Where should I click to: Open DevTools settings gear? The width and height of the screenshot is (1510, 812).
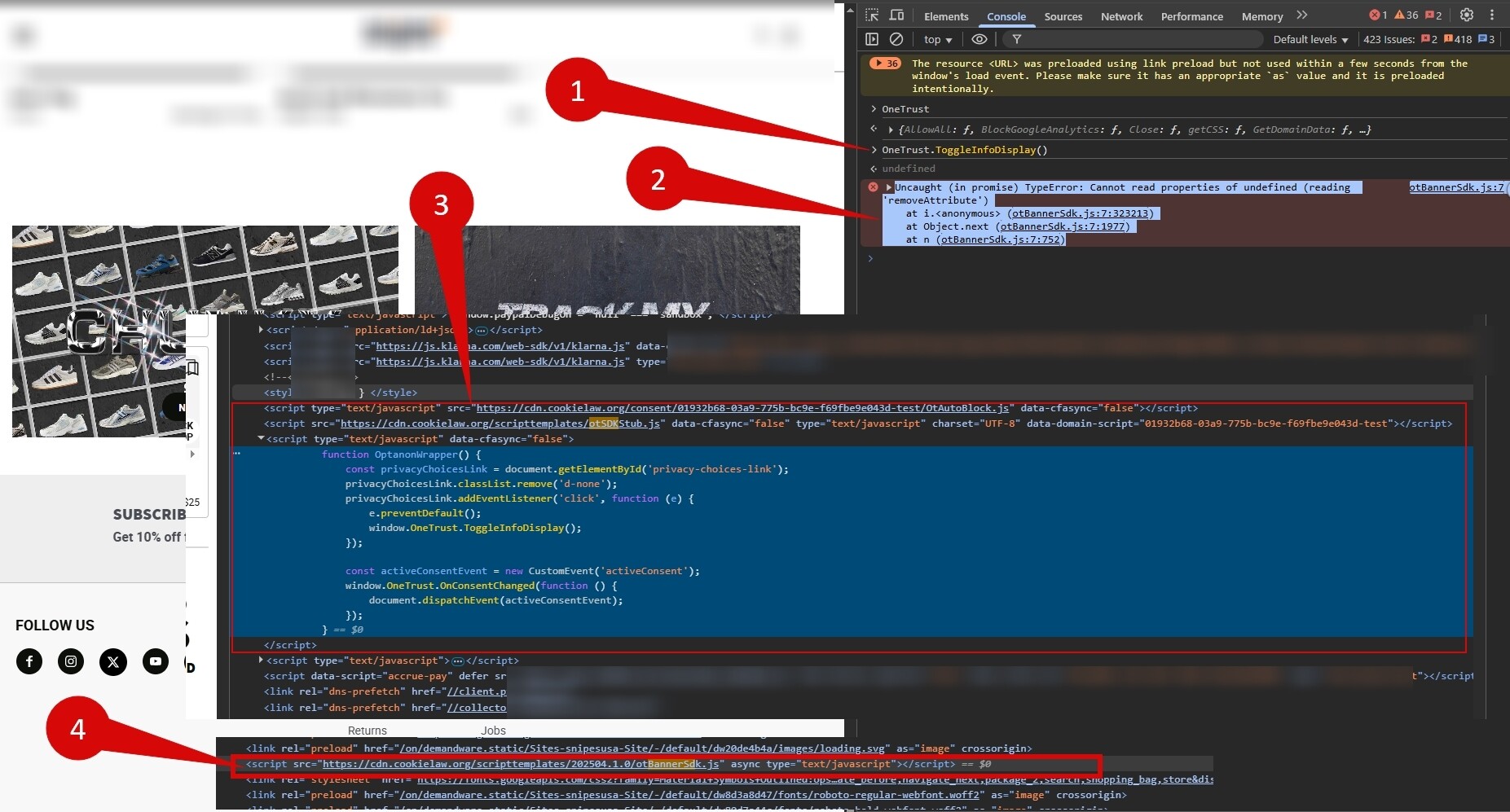(x=1467, y=15)
